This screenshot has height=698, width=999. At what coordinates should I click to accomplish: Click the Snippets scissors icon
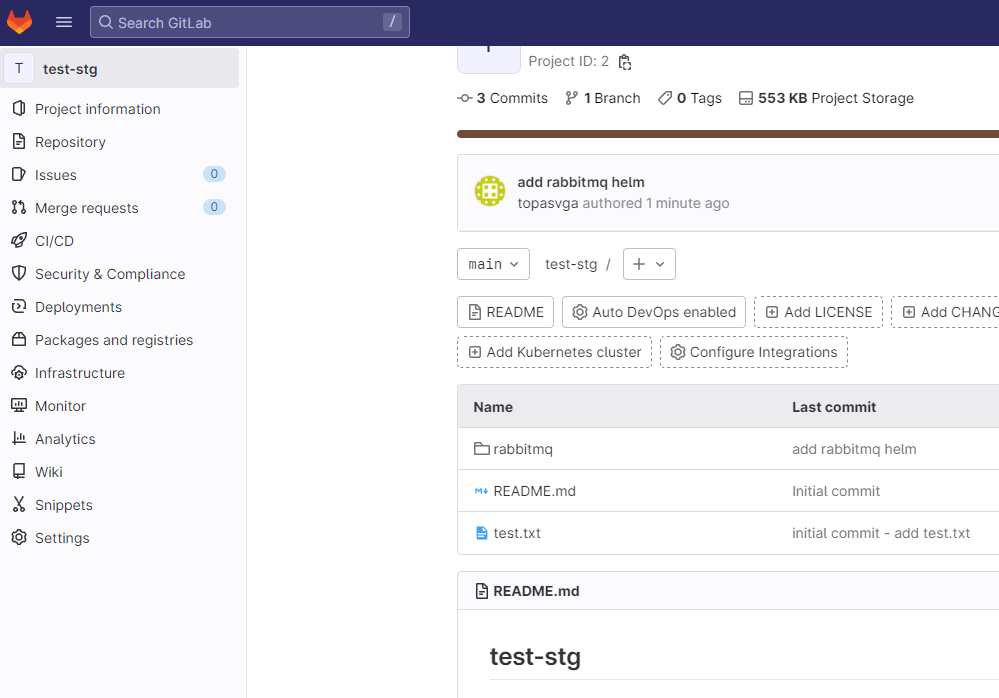(19, 504)
